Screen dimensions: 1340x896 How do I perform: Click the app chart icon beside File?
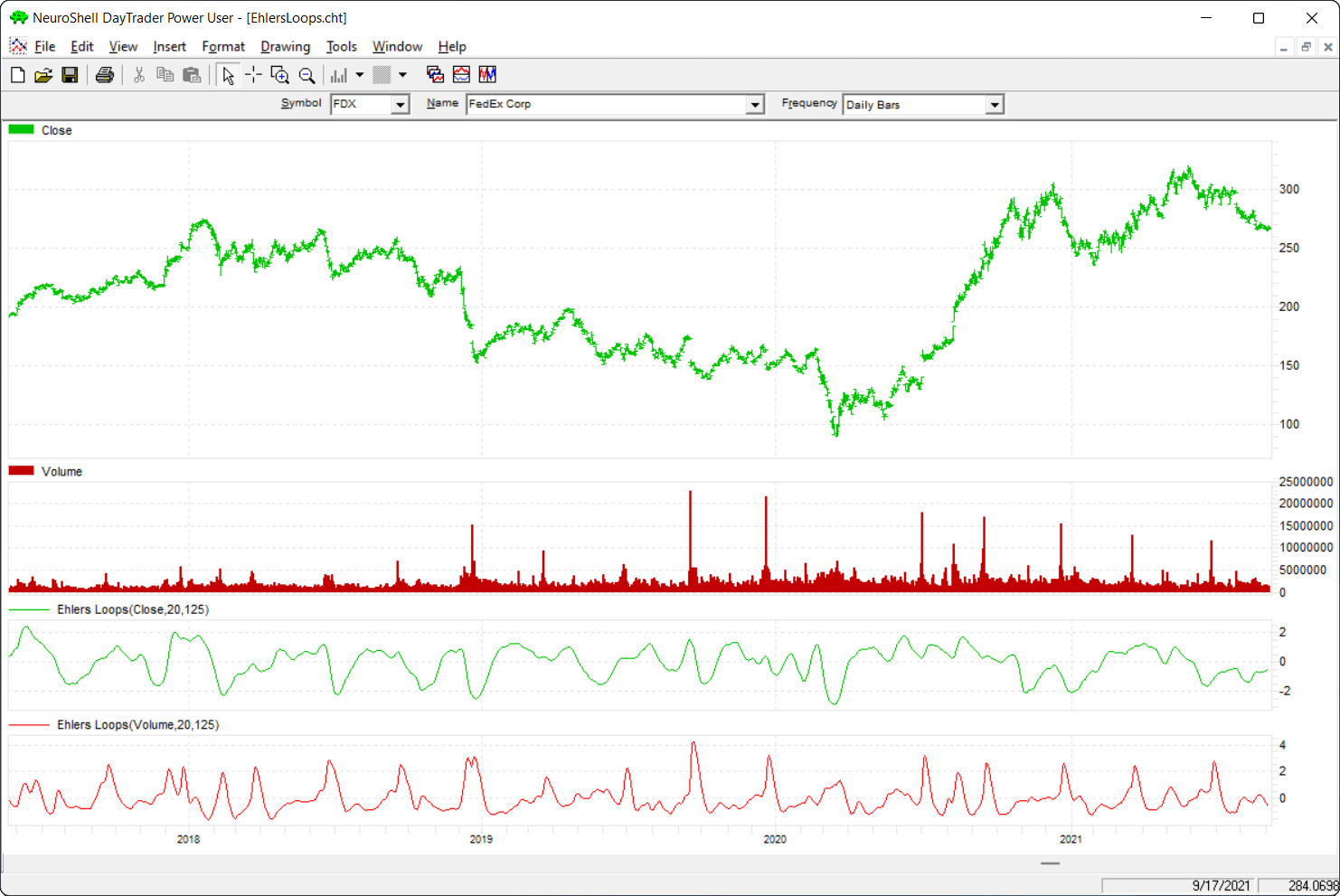(x=17, y=46)
